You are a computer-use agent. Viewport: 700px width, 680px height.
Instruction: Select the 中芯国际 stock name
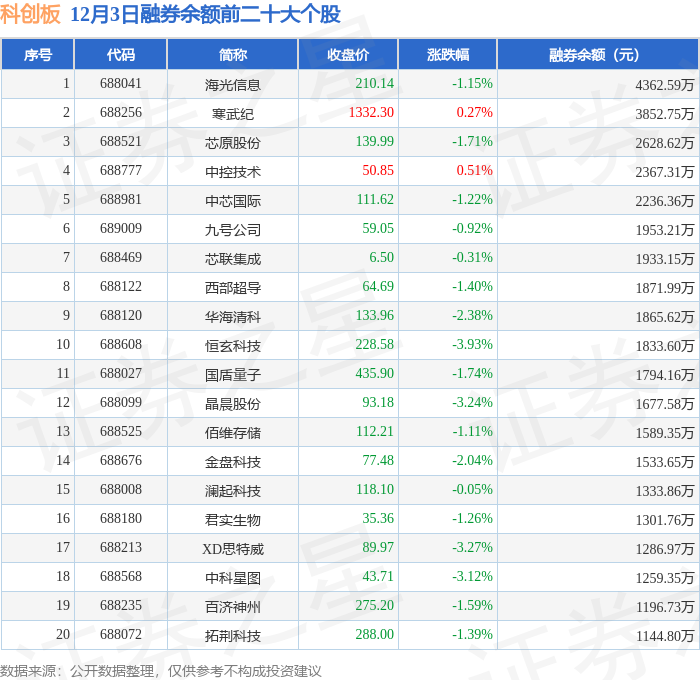click(x=233, y=200)
